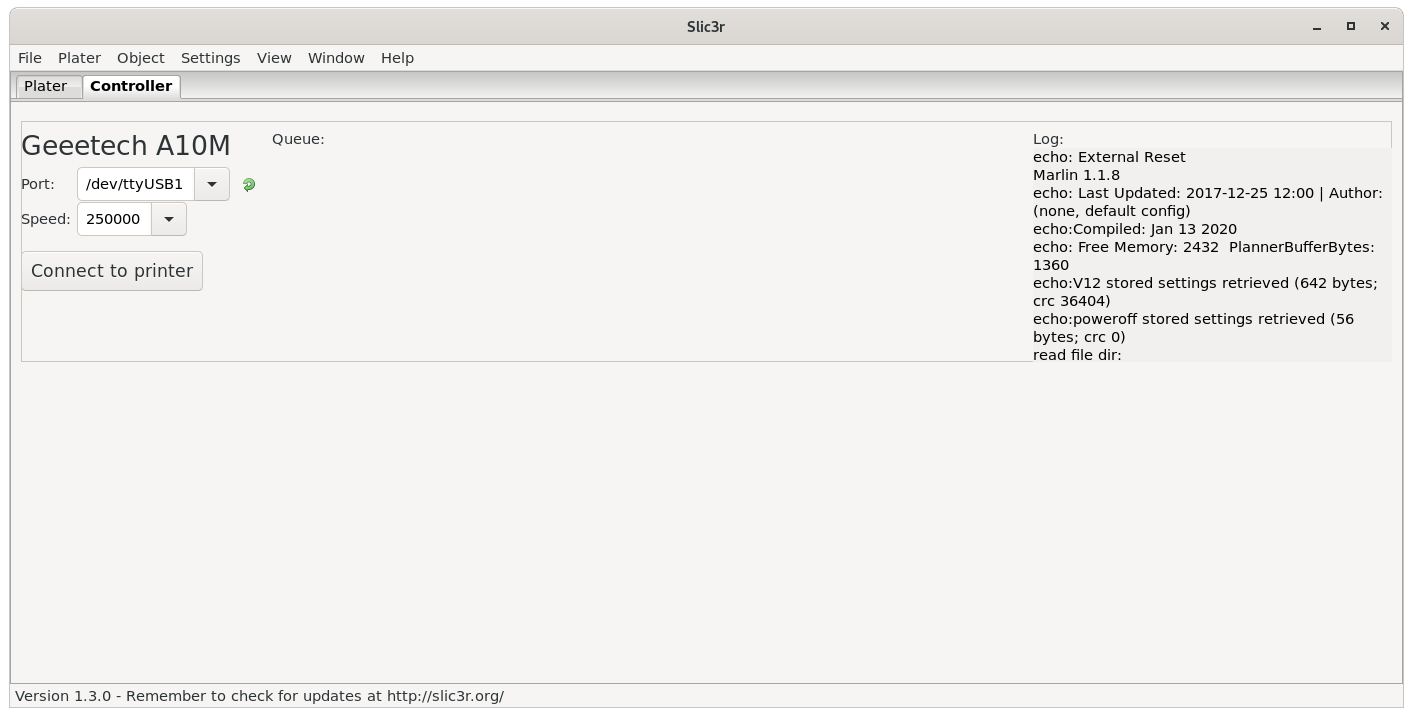The height and width of the screenshot is (717, 1413).
Task: Click the Geeetech A10M printer title
Action: tap(126, 146)
